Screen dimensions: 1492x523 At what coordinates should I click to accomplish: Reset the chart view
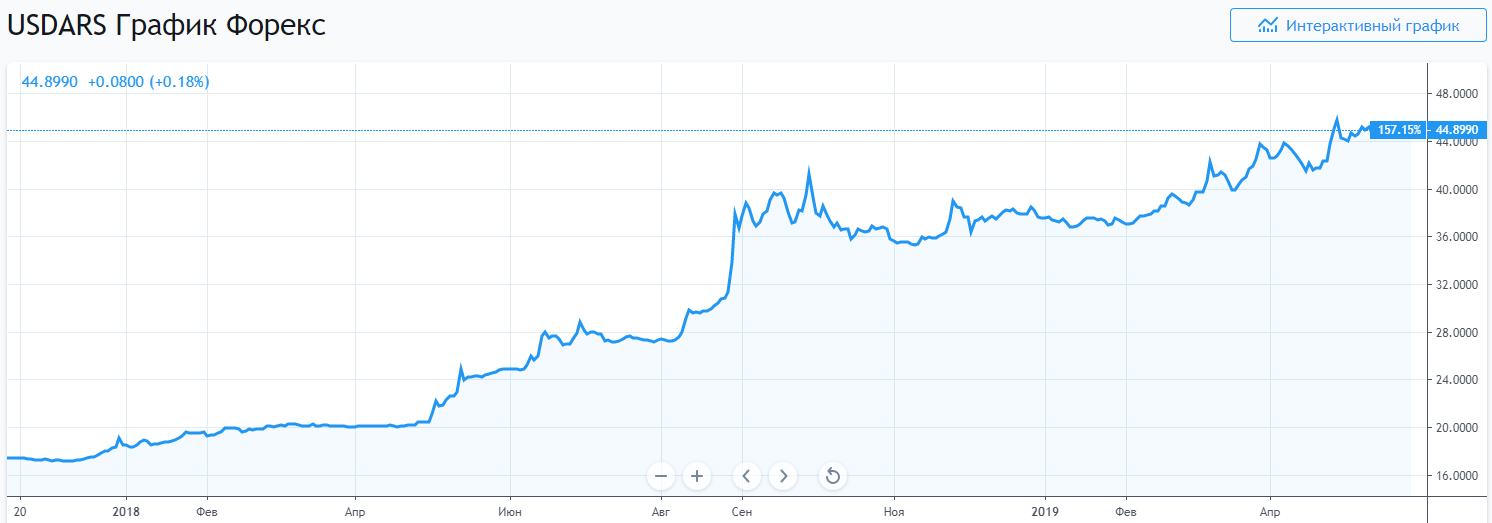point(832,476)
